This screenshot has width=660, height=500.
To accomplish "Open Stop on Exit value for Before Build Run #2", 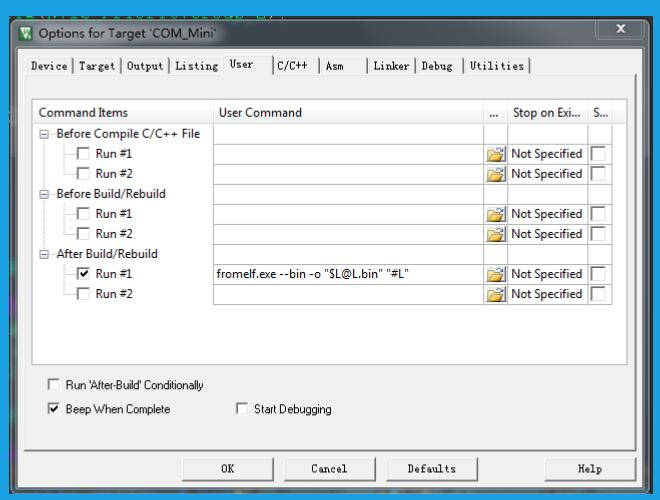I will [x=547, y=234].
